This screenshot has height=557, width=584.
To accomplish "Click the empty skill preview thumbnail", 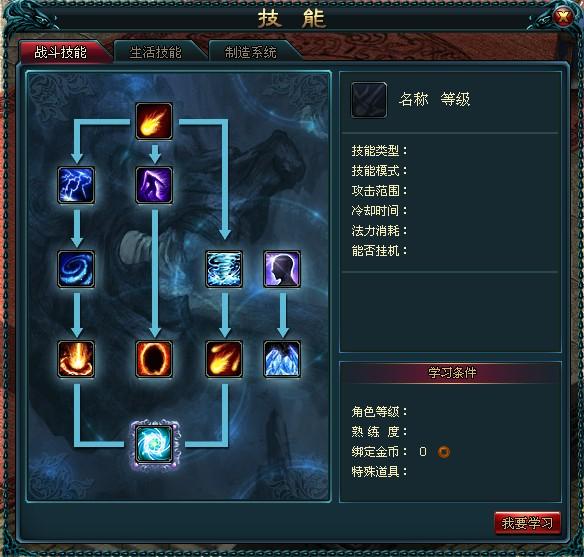I will [x=369, y=100].
